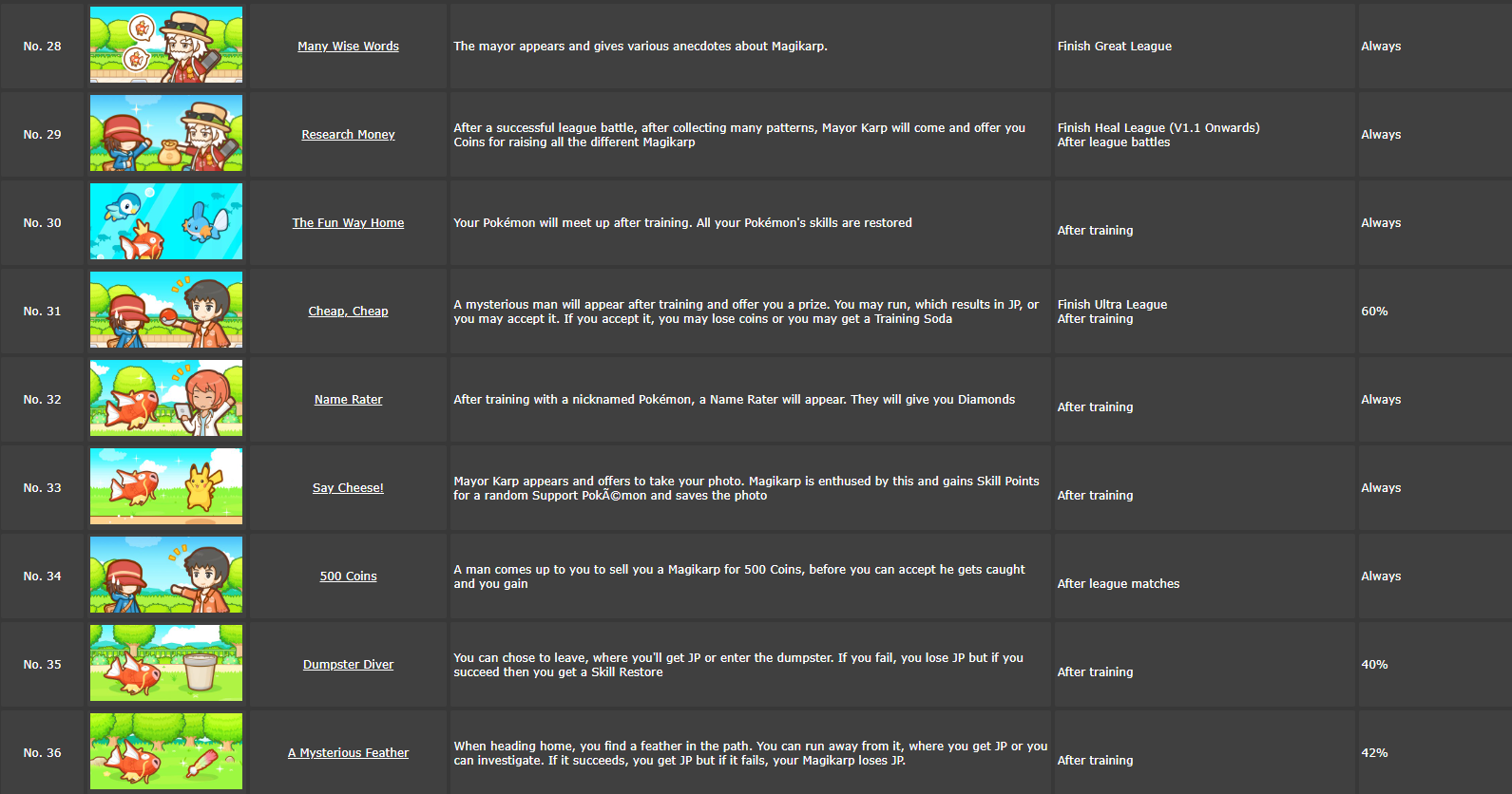Viewport: 1512px width, 794px height.
Task: Open the Say Cheese! event link
Action: pos(348,487)
